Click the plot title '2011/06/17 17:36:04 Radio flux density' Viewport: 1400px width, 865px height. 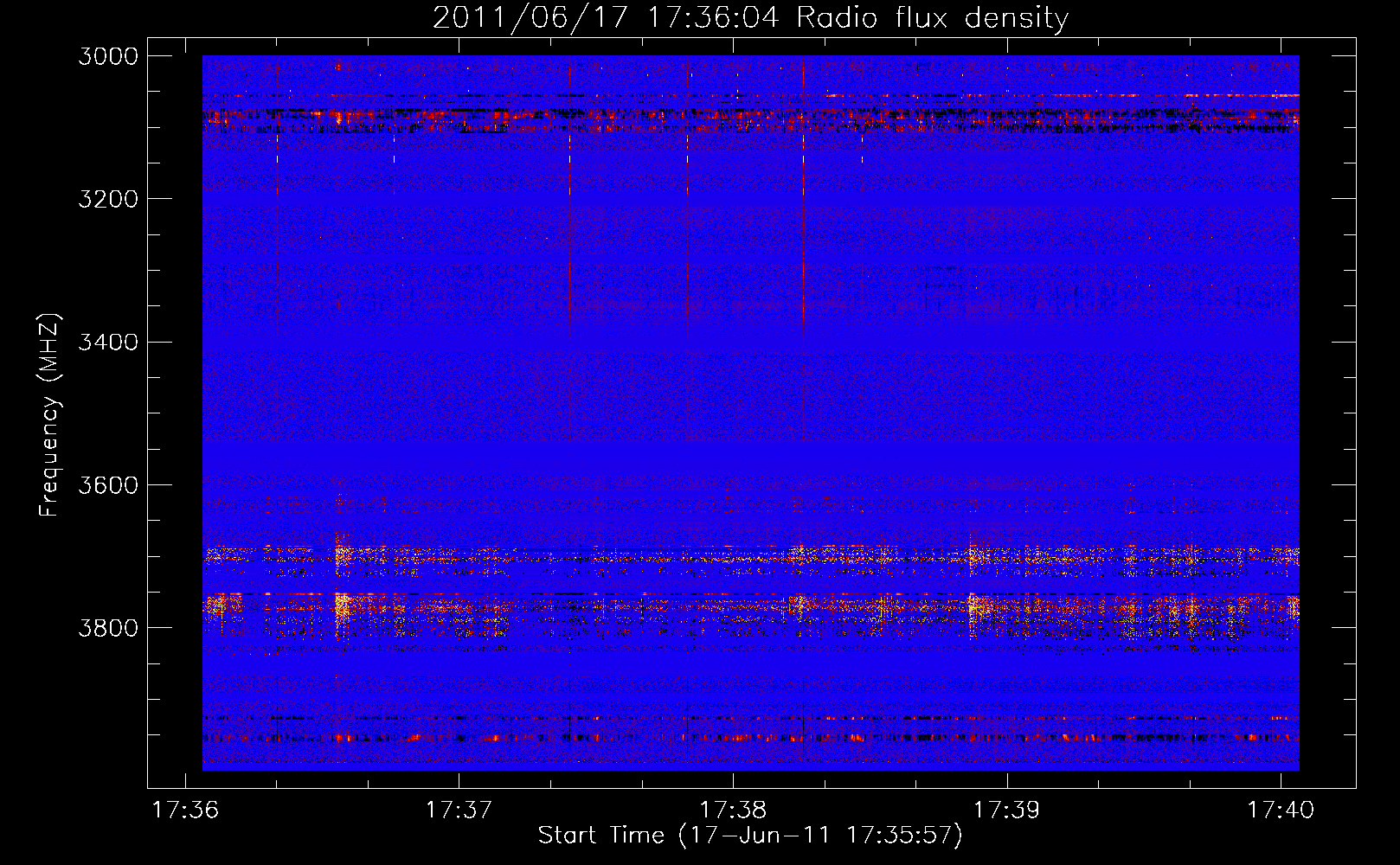tap(750, 18)
